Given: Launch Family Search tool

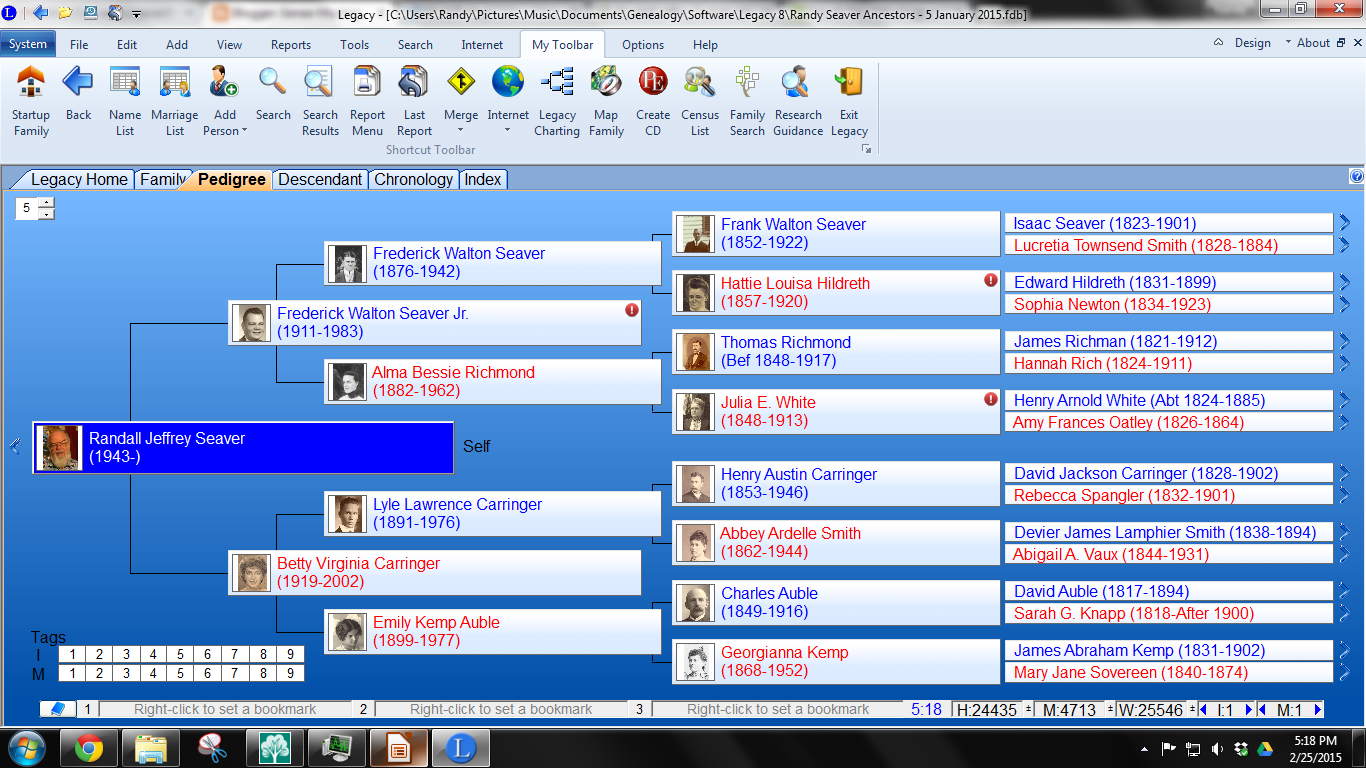Looking at the screenshot, I should [x=747, y=101].
